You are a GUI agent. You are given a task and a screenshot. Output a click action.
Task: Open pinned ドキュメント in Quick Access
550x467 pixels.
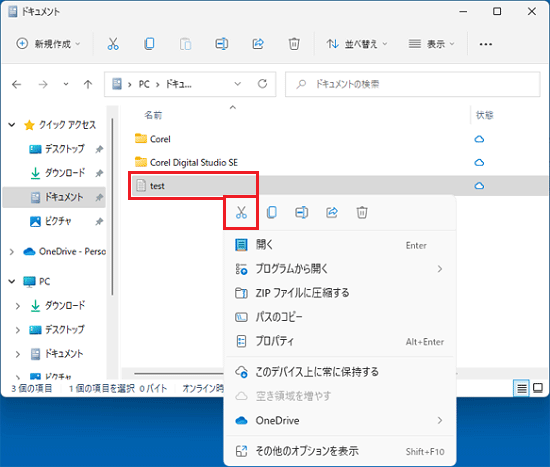[54, 197]
